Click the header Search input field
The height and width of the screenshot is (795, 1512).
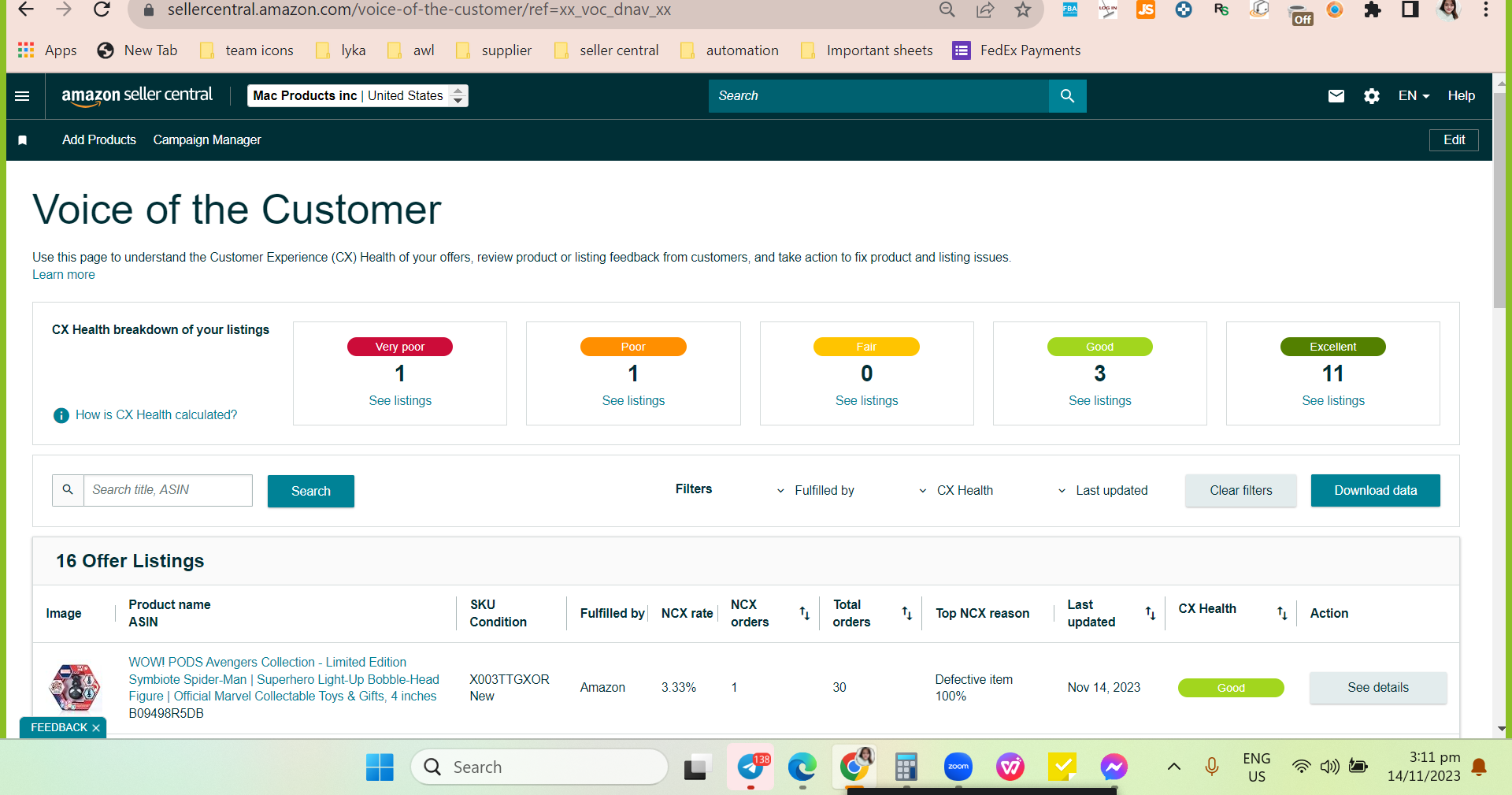pyautogui.click(x=879, y=96)
